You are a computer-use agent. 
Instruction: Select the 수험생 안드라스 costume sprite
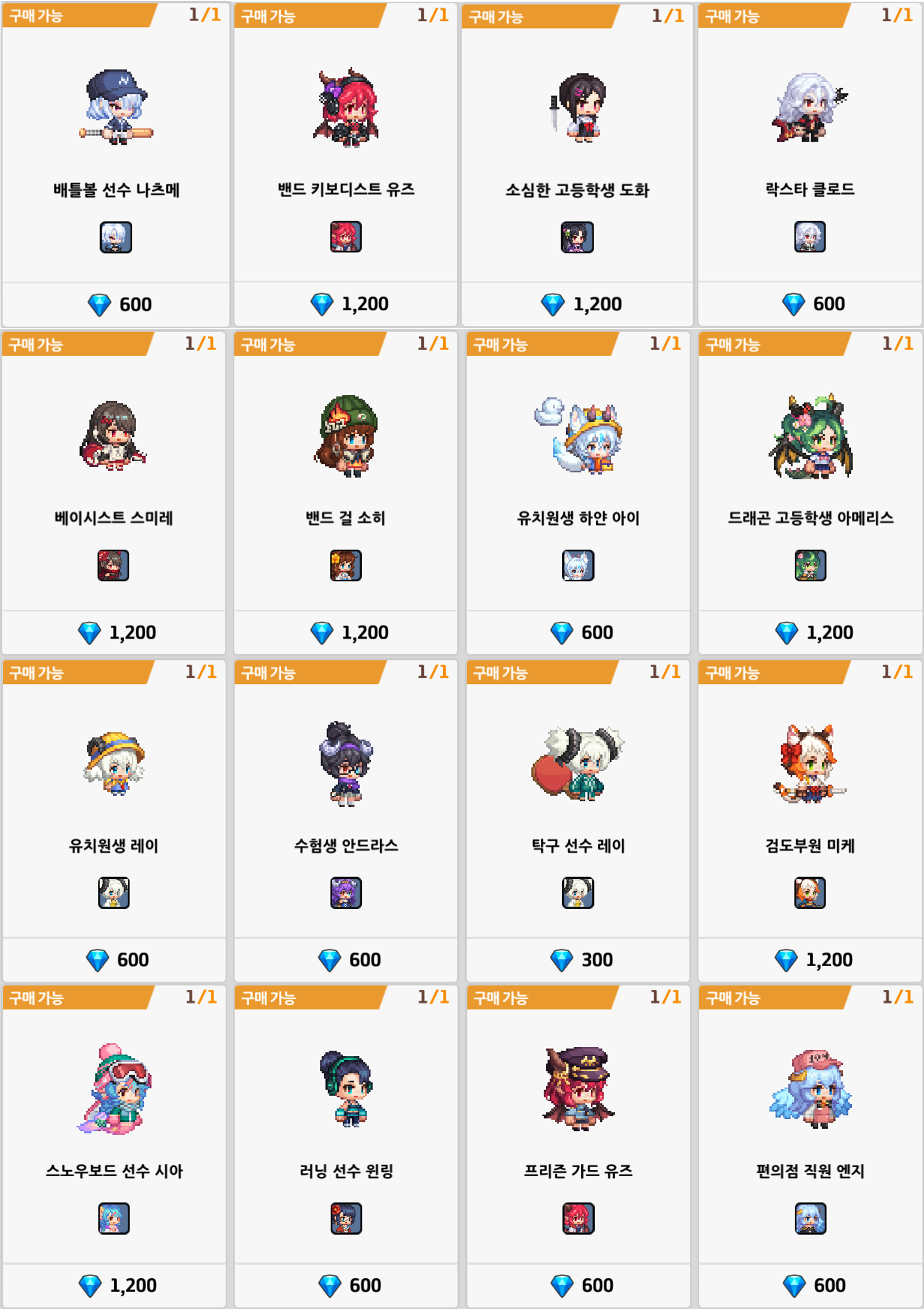pyautogui.click(x=346, y=764)
